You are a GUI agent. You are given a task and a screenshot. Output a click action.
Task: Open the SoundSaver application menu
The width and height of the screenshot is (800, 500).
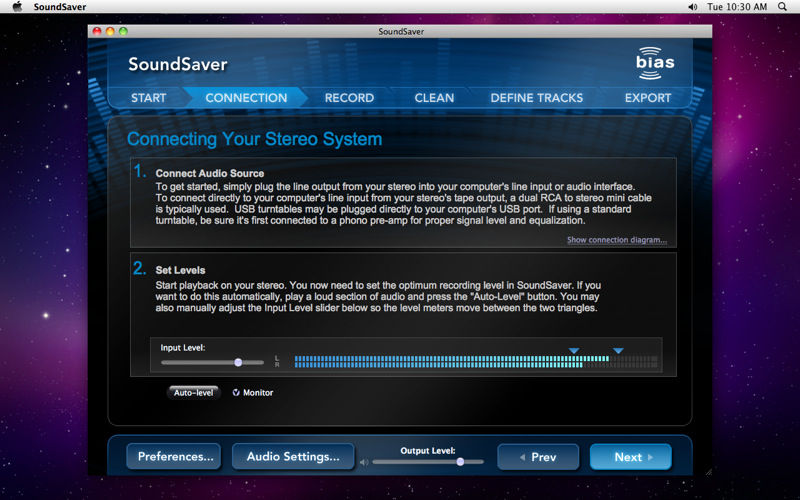point(60,7)
